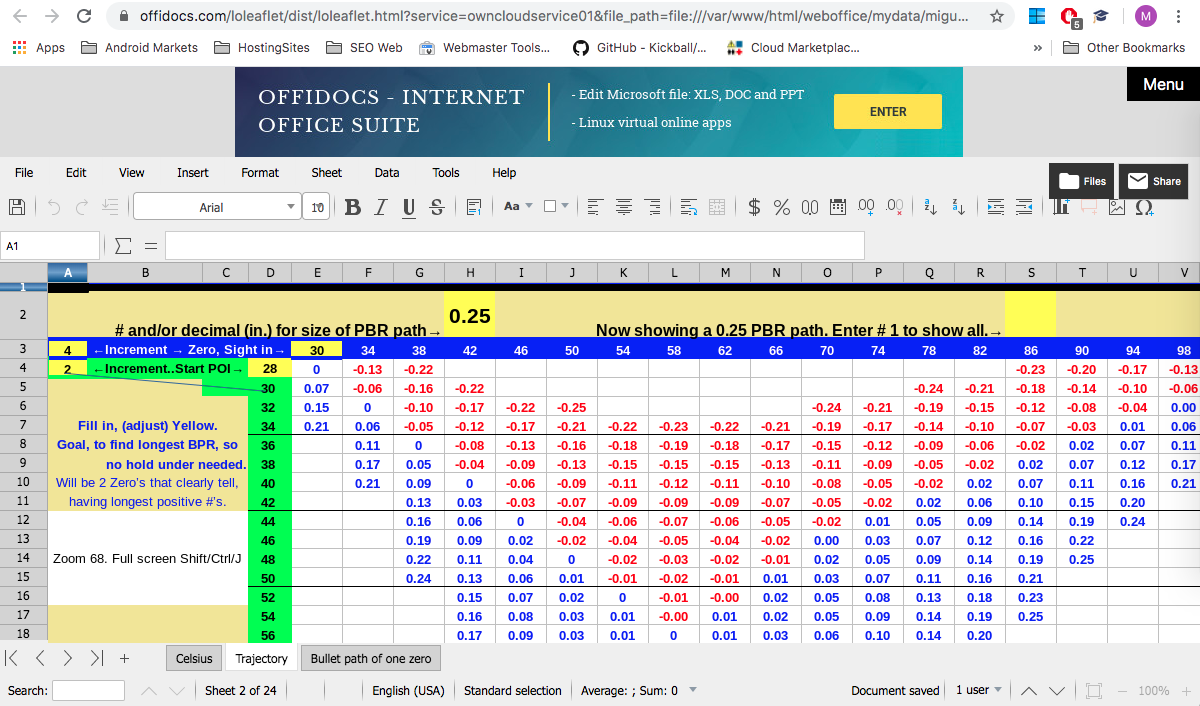Open the Share dialog

point(1153,181)
